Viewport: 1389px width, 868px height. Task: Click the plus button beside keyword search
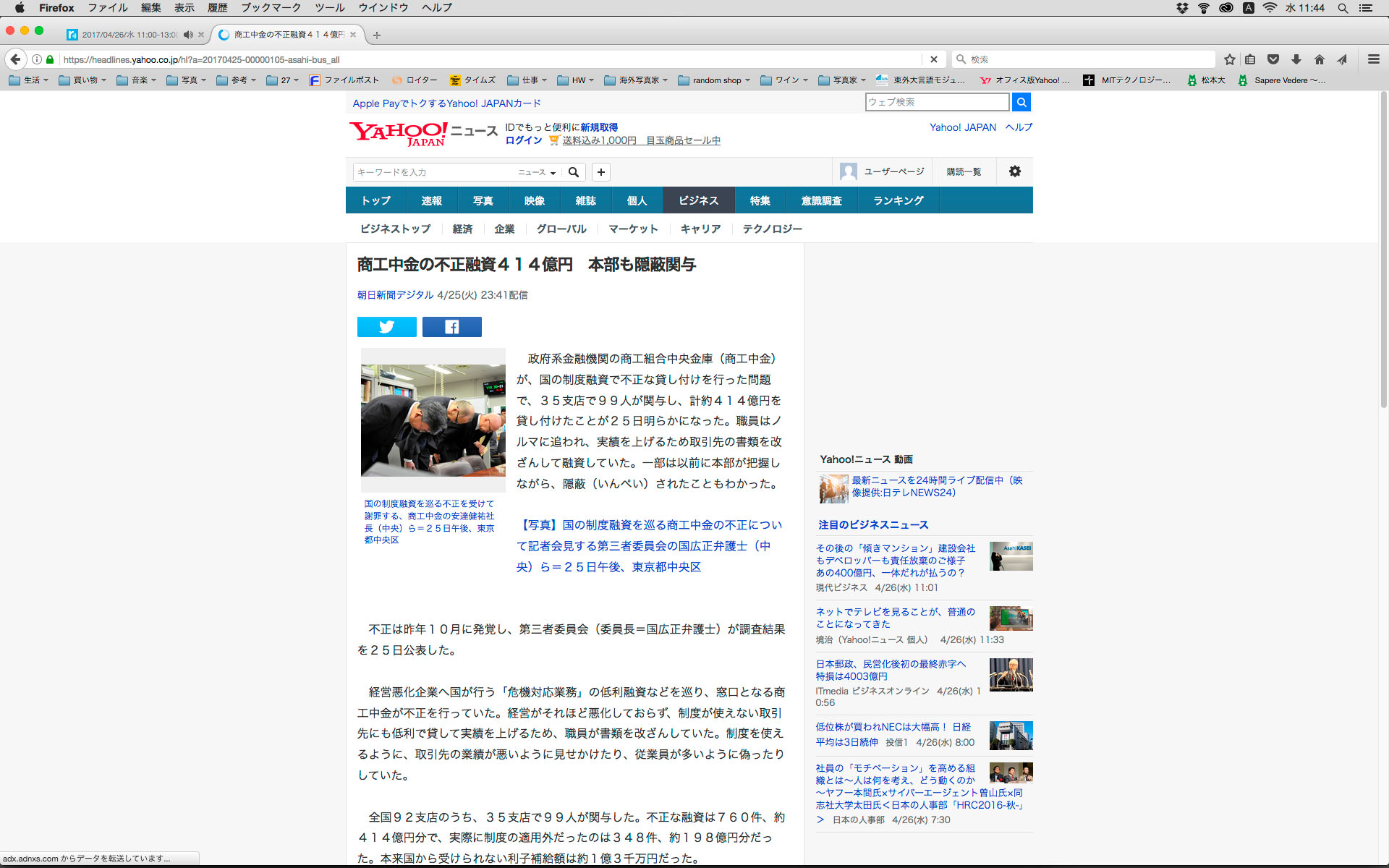click(600, 172)
